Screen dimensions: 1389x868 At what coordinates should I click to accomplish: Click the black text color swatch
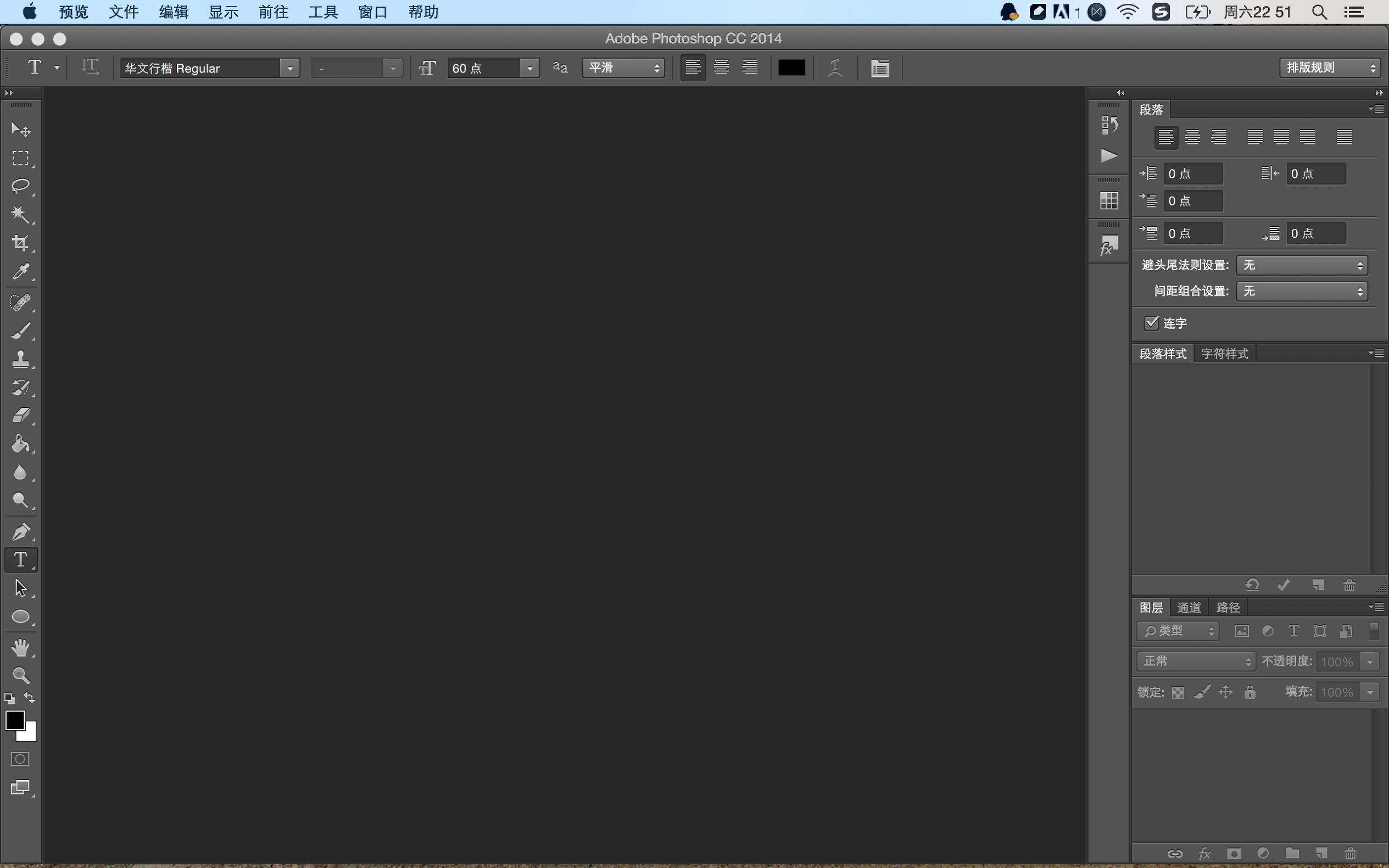tap(791, 68)
